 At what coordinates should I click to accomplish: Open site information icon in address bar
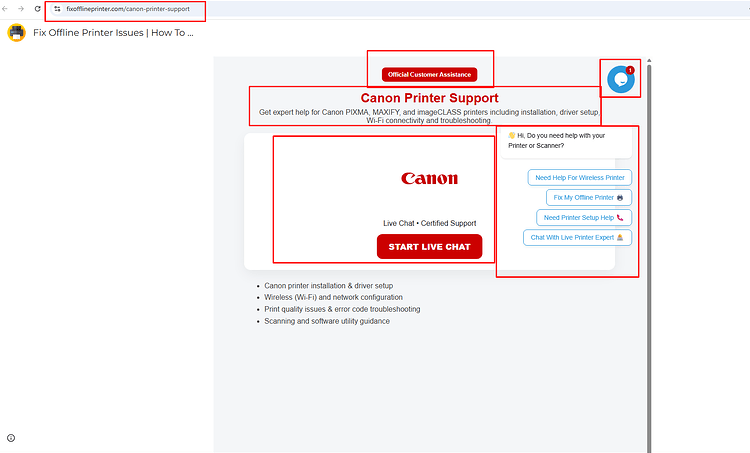57,9
